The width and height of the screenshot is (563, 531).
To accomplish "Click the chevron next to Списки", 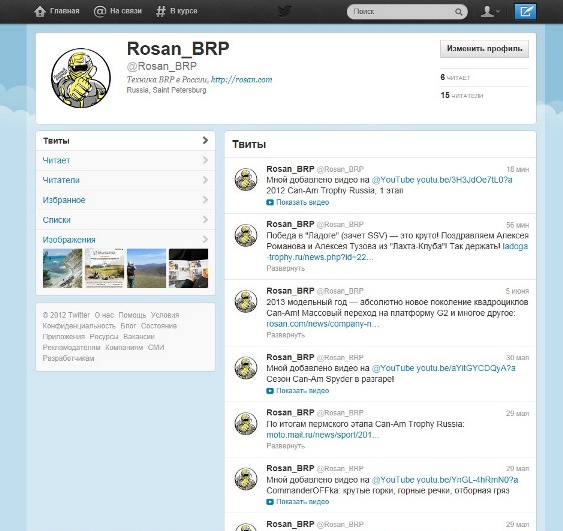I will pyautogui.click(x=205, y=219).
